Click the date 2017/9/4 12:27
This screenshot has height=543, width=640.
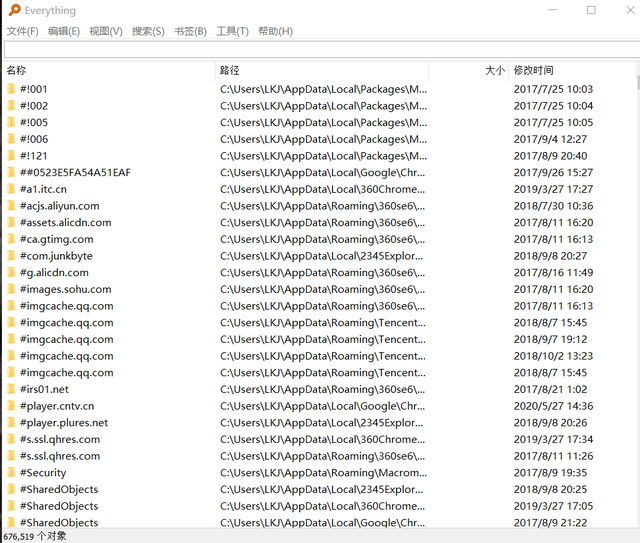(550, 139)
